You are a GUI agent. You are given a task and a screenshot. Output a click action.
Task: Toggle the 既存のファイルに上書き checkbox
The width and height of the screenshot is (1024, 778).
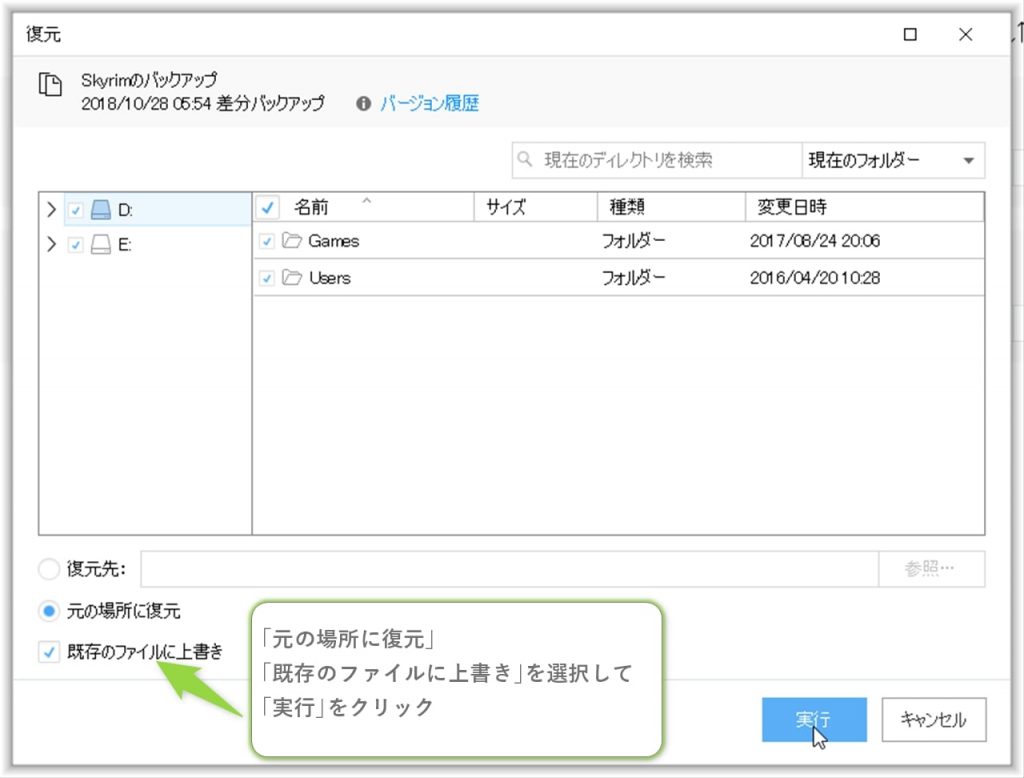coord(48,652)
